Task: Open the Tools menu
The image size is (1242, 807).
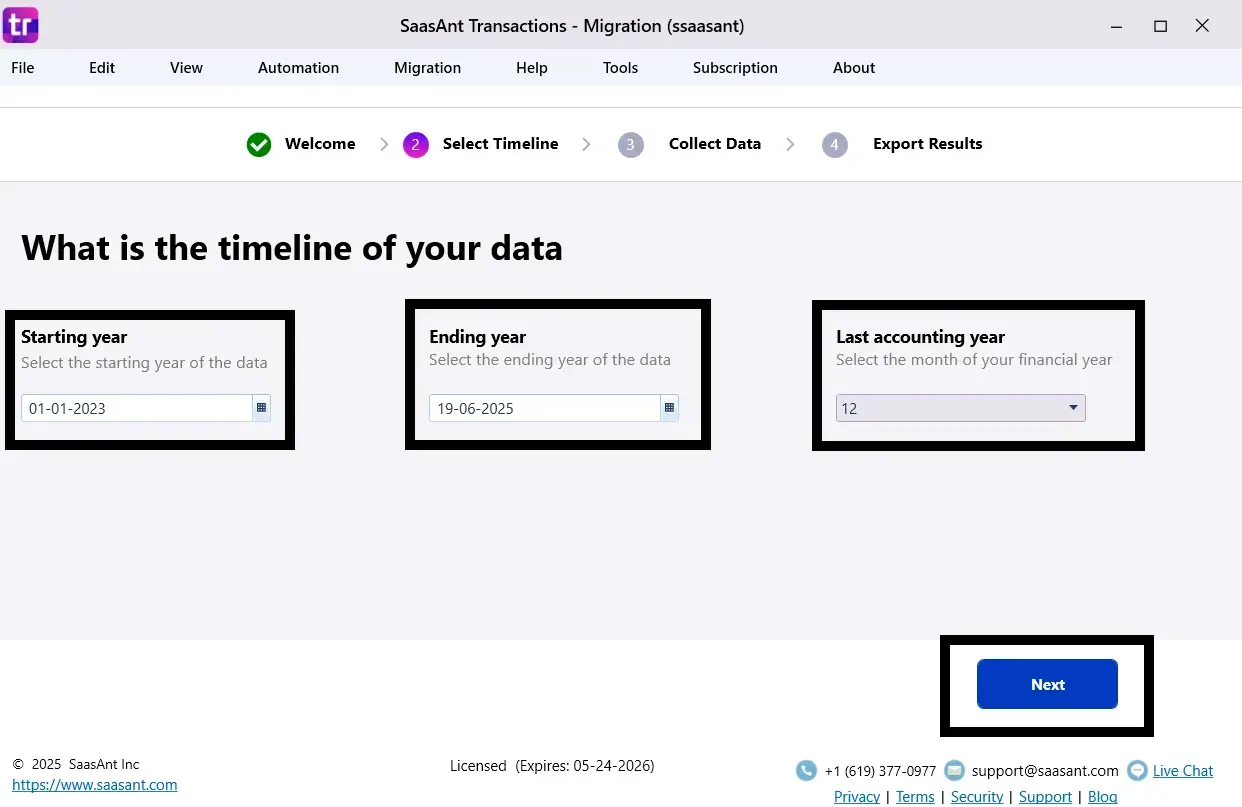Action: point(620,68)
